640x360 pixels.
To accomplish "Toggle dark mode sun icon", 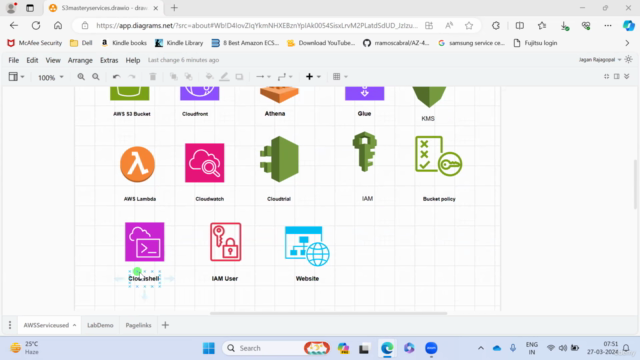I will pyautogui.click(x=629, y=60).
